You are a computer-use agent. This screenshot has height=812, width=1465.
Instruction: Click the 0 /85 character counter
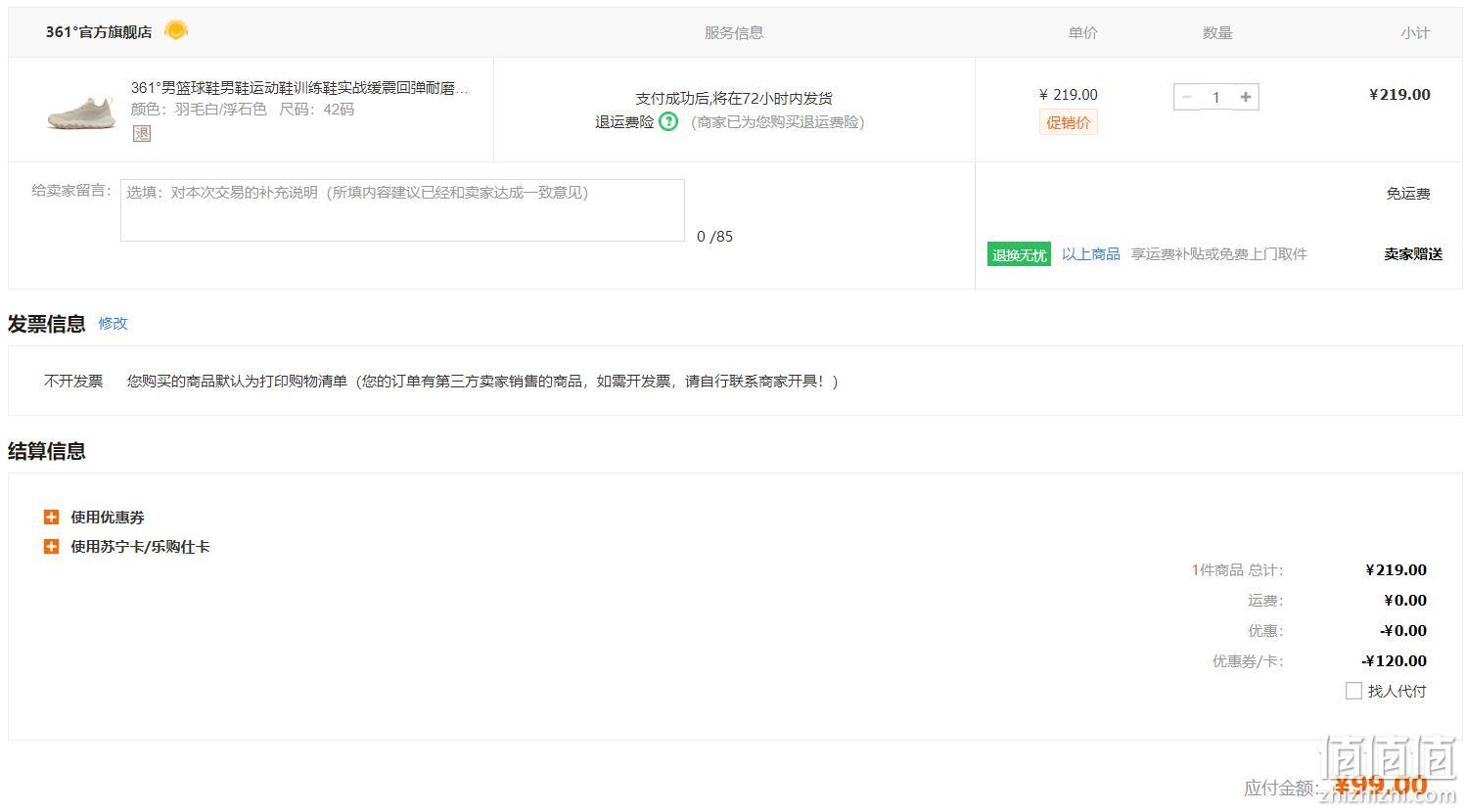point(714,236)
